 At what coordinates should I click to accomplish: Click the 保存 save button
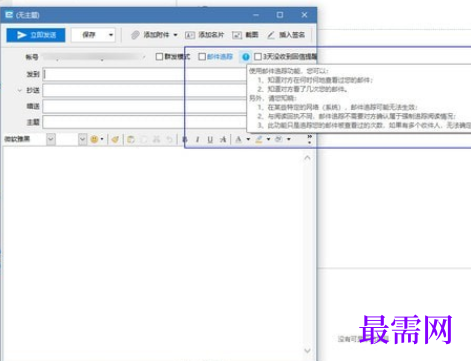(89, 35)
